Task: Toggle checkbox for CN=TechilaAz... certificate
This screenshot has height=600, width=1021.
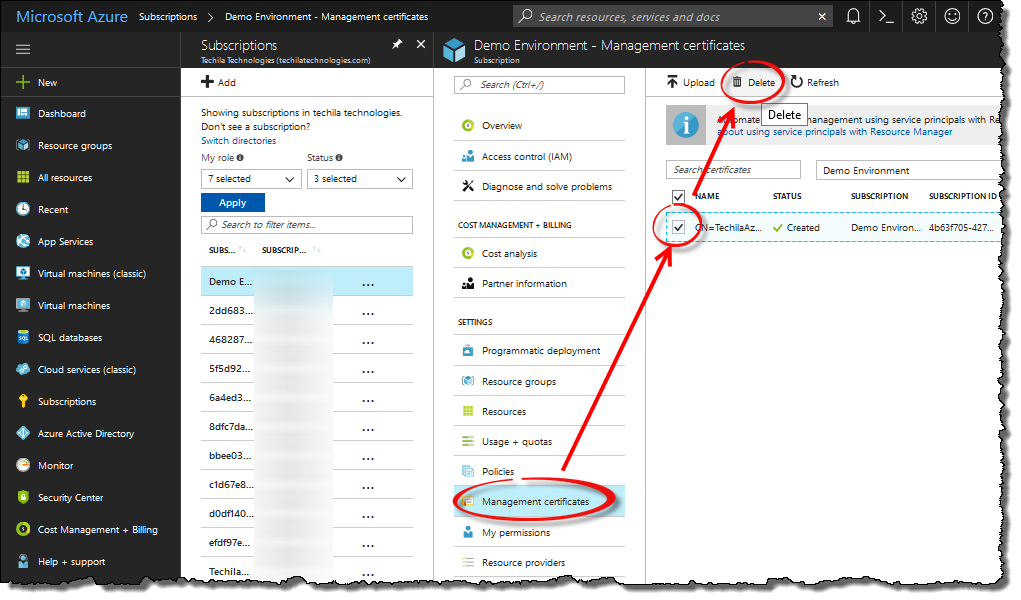Action: [x=678, y=227]
